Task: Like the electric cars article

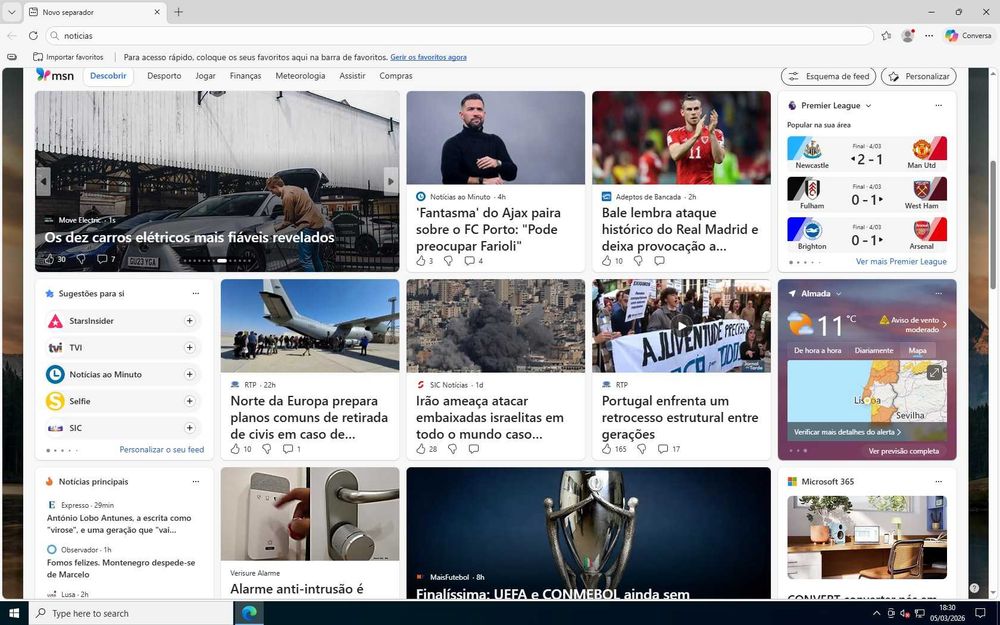Action: point(49,259)
